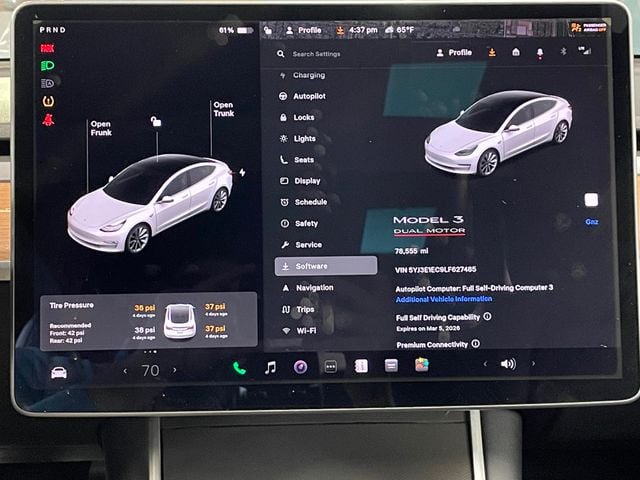Tap the car controls icon in bottom bar

pos(59,372)
